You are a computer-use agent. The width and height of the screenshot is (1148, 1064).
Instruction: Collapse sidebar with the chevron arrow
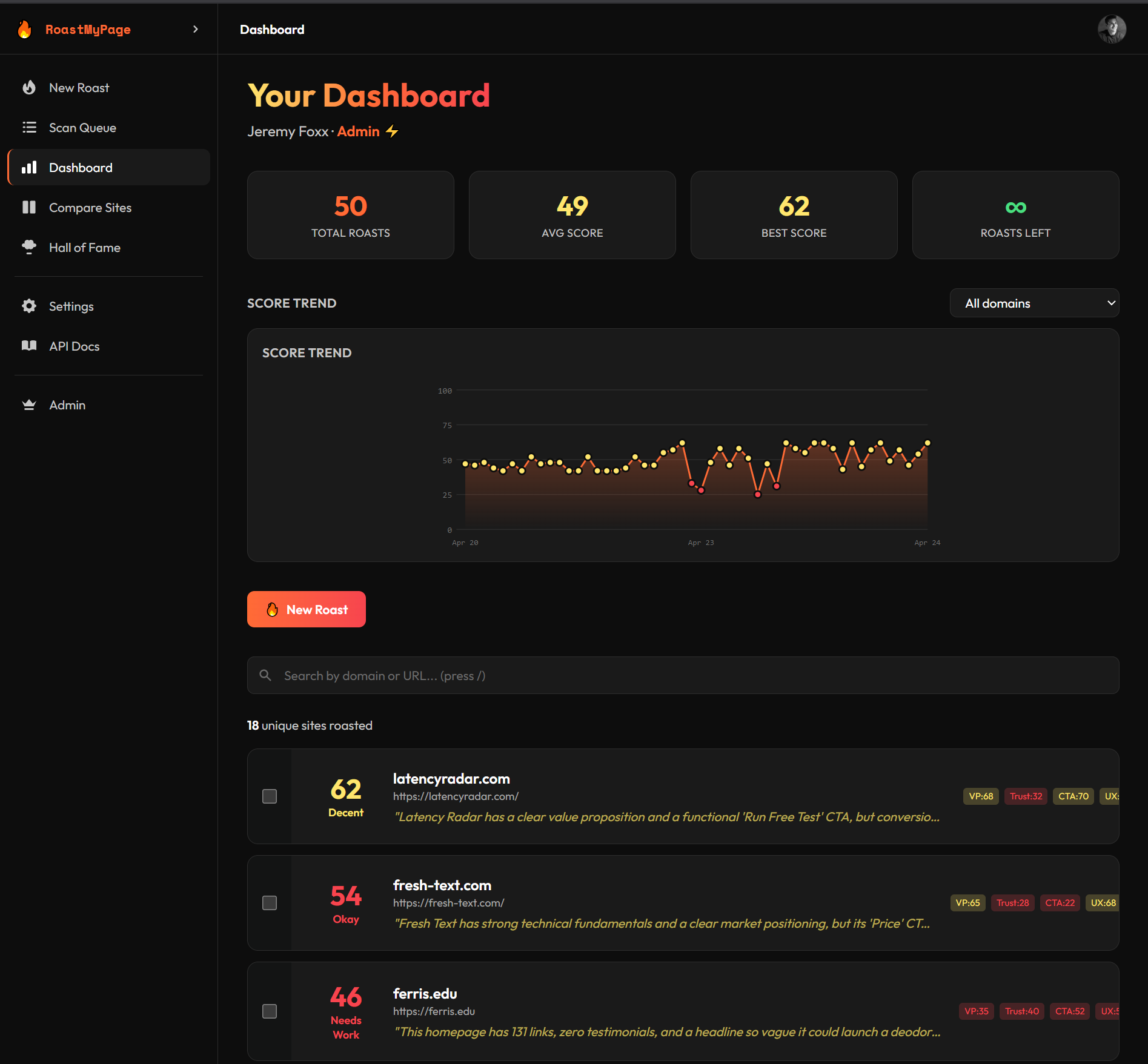coord(195,29)
